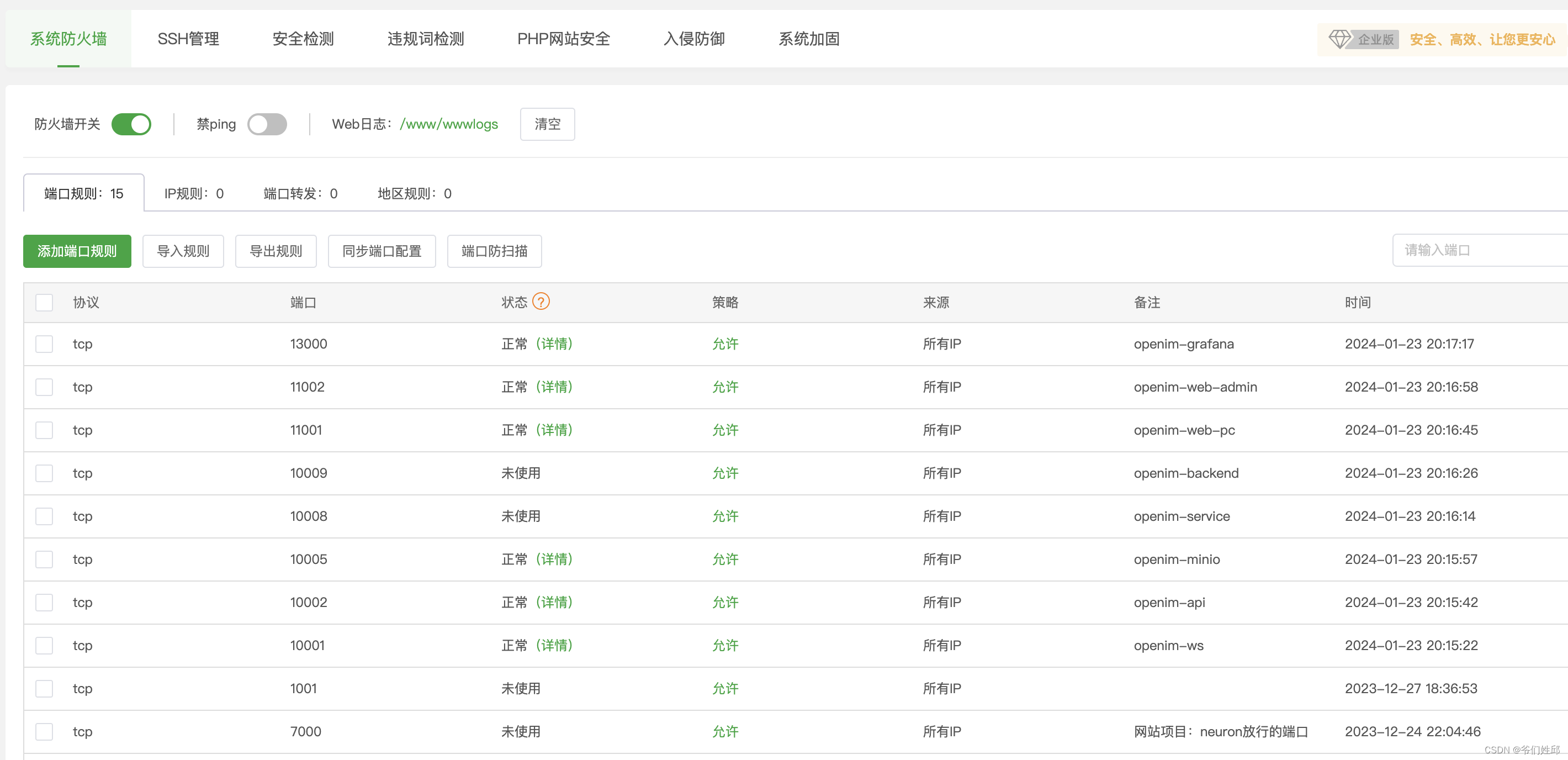Click the status help question mark icon
The image size is (1568, 760).
pos(541,302)
